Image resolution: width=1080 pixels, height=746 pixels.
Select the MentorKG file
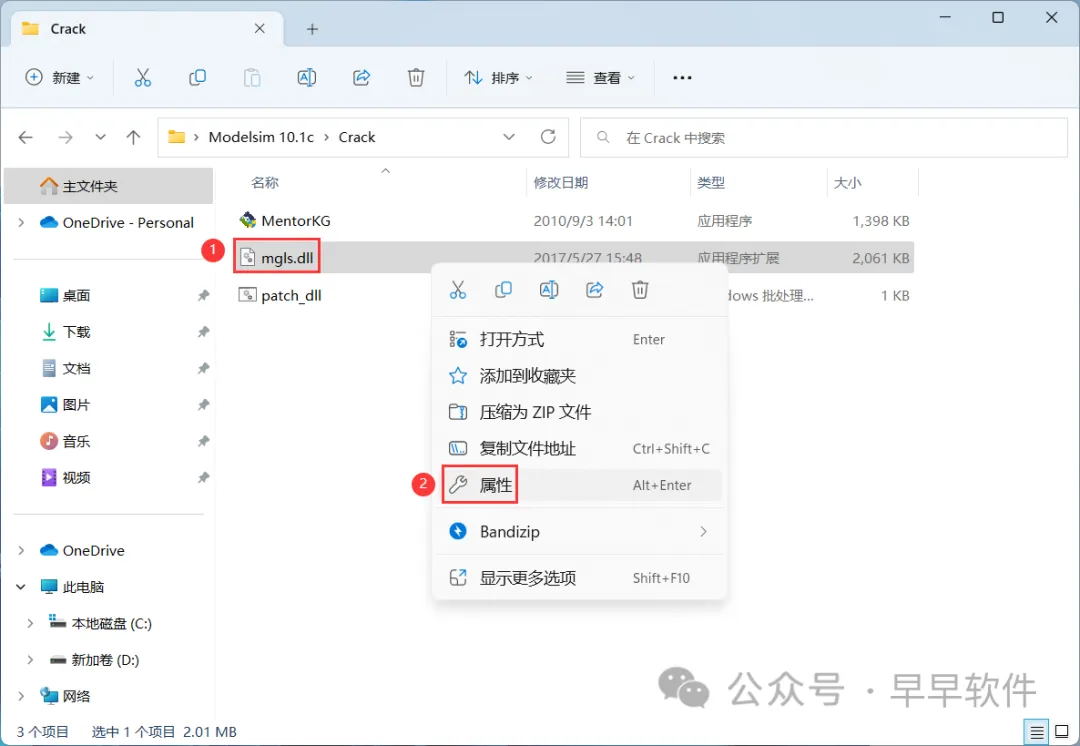[284, 221]
